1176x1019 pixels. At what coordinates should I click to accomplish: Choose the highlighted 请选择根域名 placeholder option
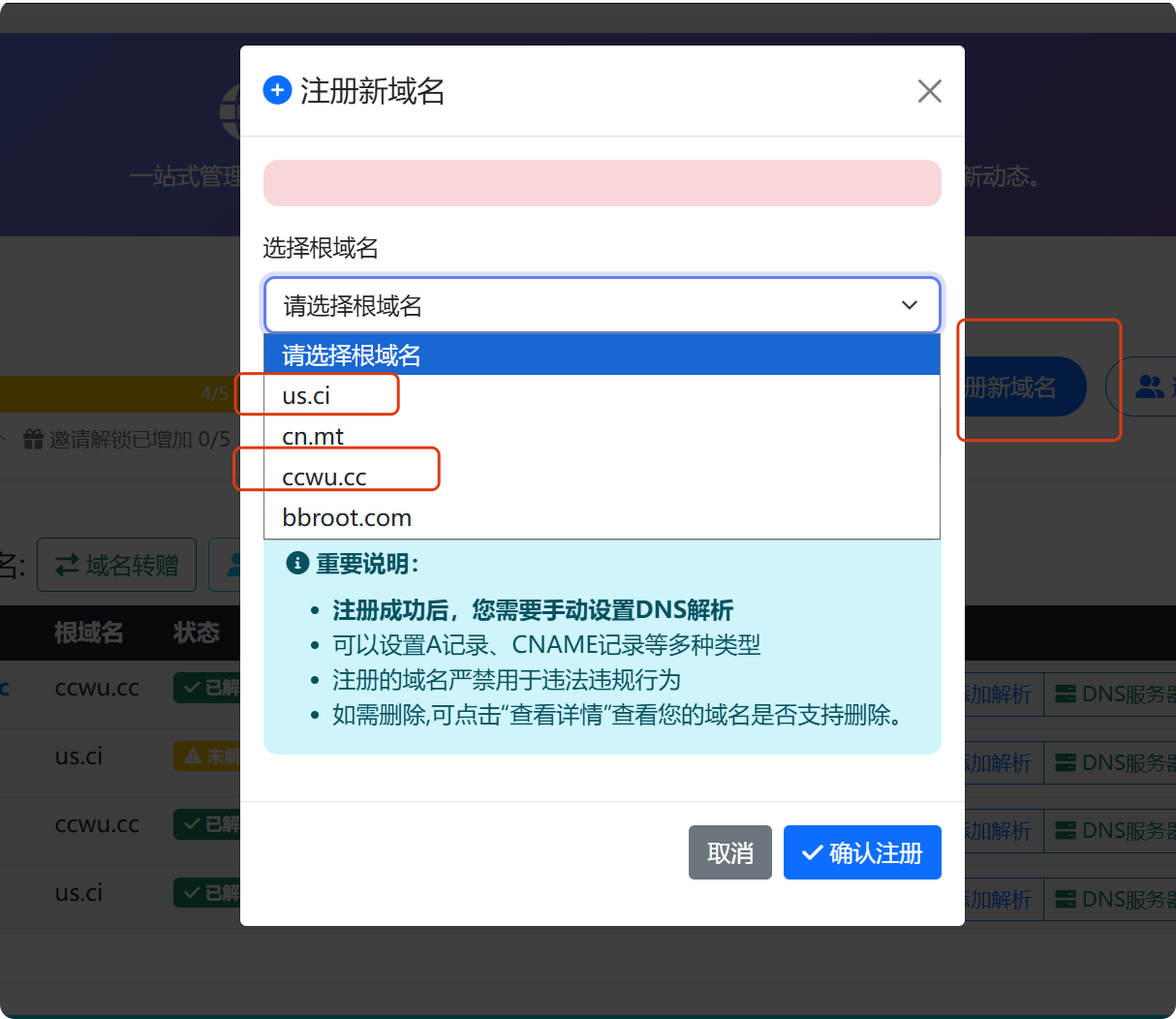pos(601,355)
